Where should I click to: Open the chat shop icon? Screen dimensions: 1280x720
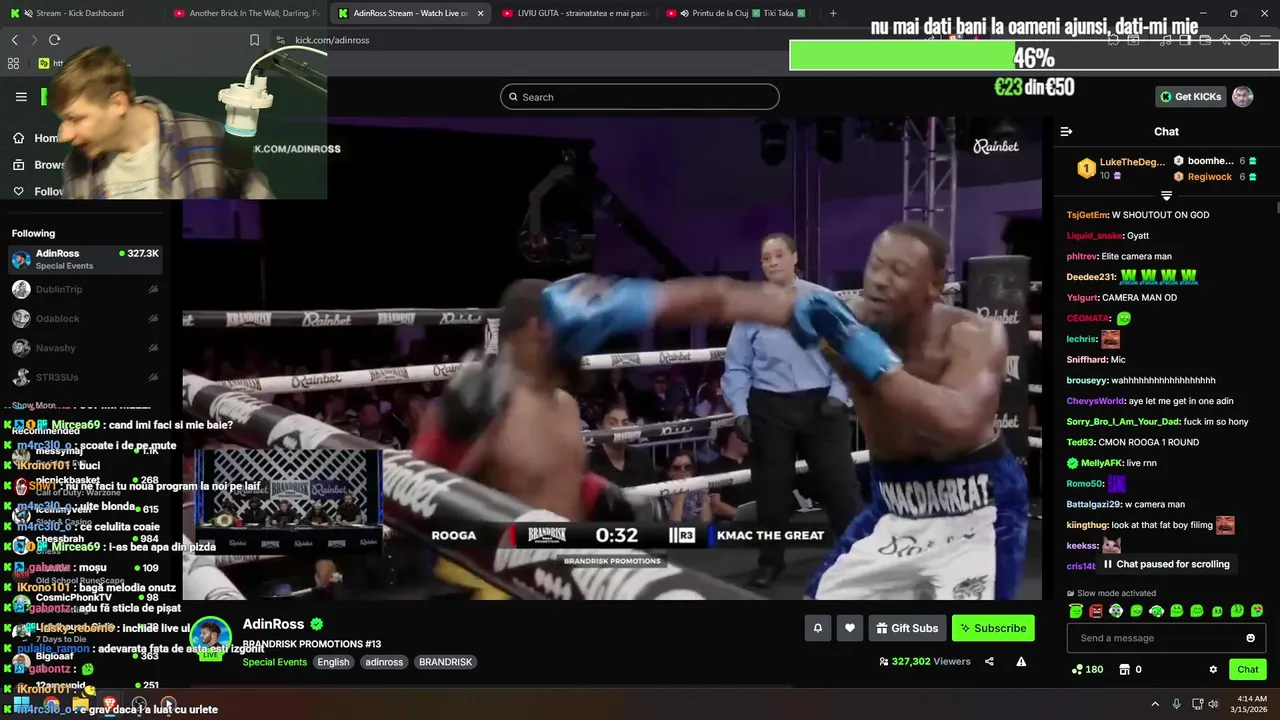pyautogui.click(x=1124, y=670)
